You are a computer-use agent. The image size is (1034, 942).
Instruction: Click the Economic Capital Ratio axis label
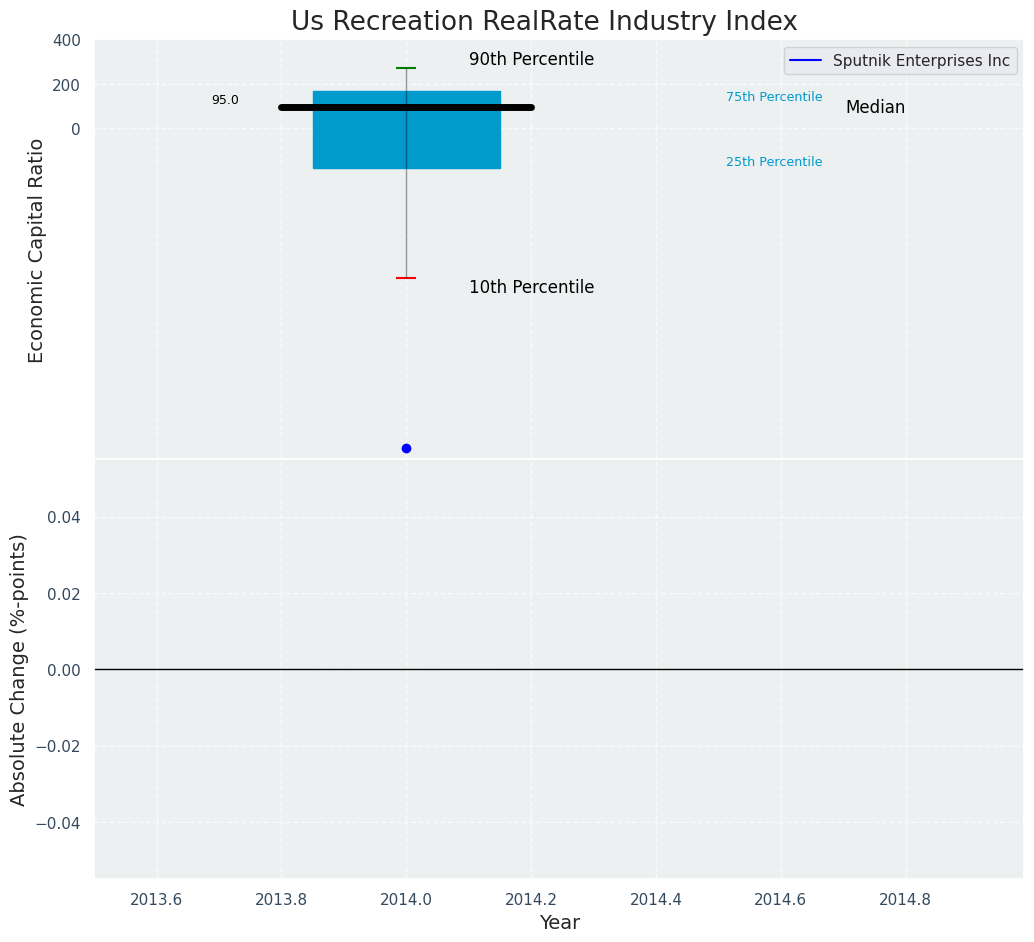pos(37,250)
